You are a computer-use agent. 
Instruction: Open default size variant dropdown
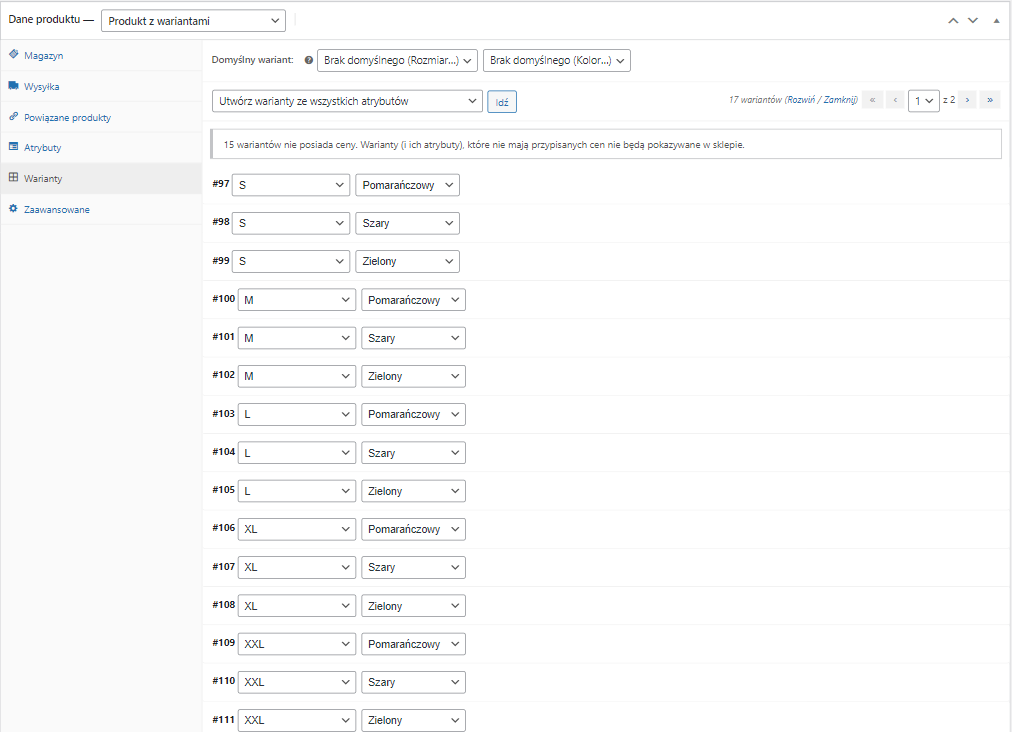[397, 61]
